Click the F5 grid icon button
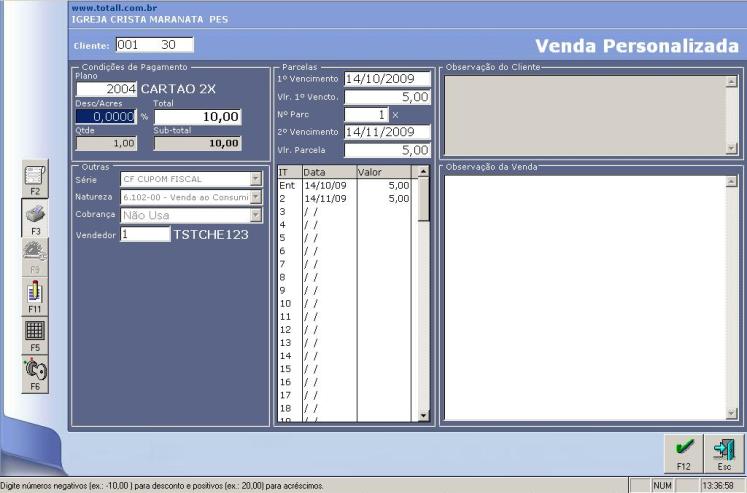 pos(35,335)
